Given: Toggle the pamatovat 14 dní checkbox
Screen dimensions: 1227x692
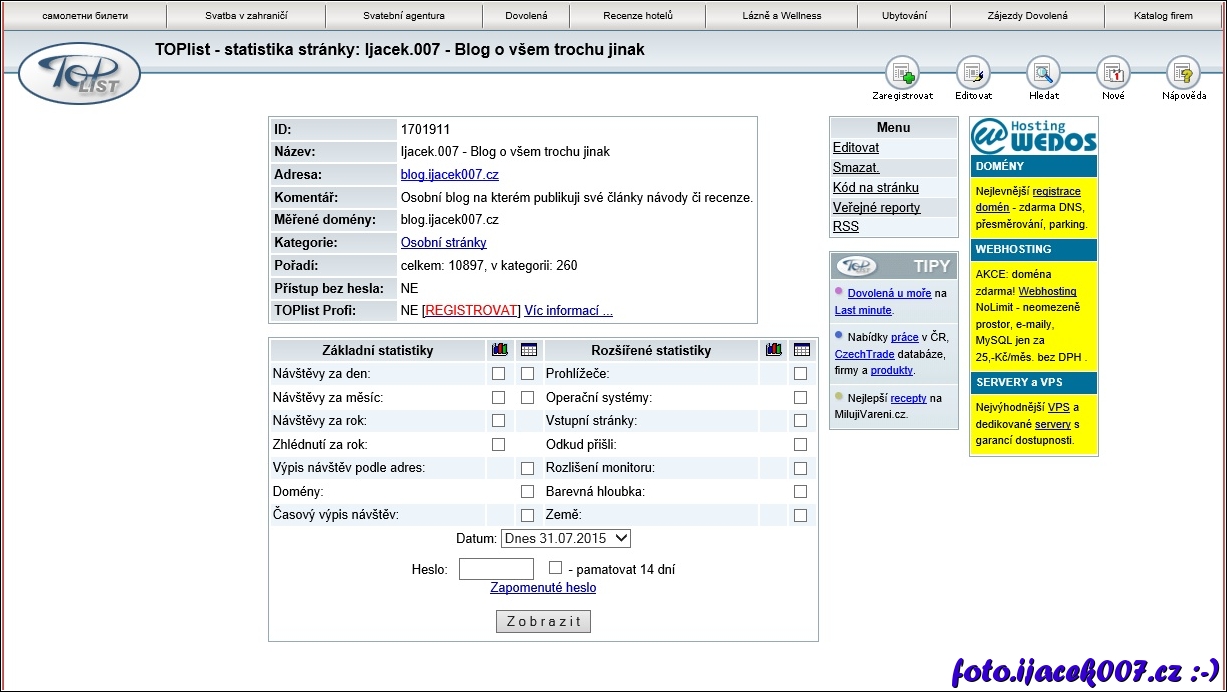Looking at the screenshot, I should pos(556,568).
